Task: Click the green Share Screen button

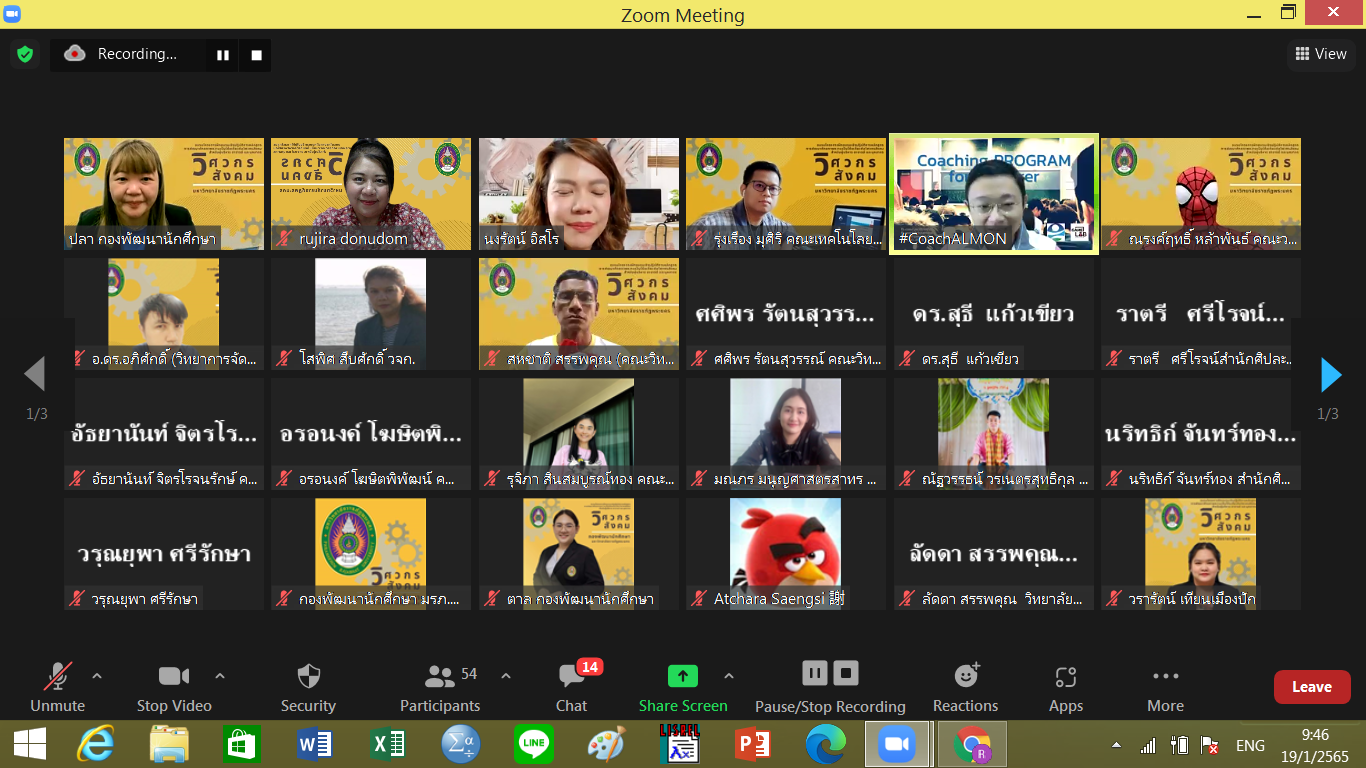Action: (683, 687)
